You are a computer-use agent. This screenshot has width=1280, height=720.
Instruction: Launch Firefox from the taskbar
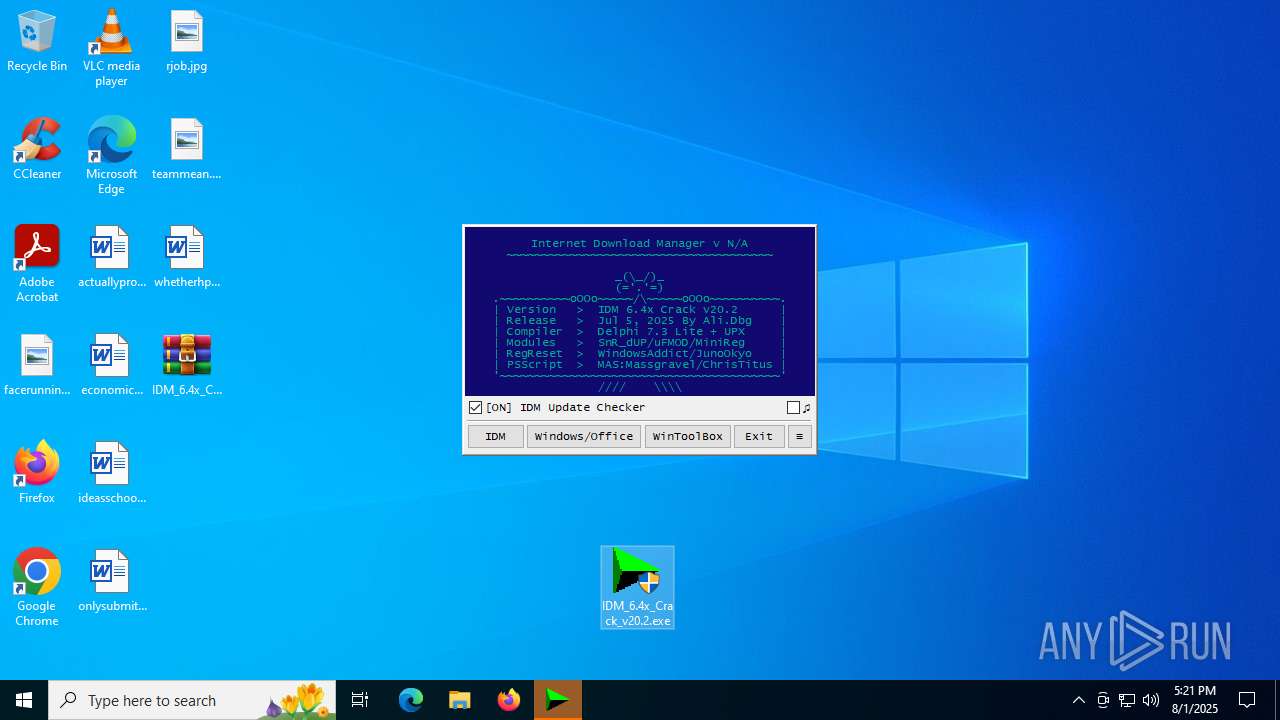point(509,700)
